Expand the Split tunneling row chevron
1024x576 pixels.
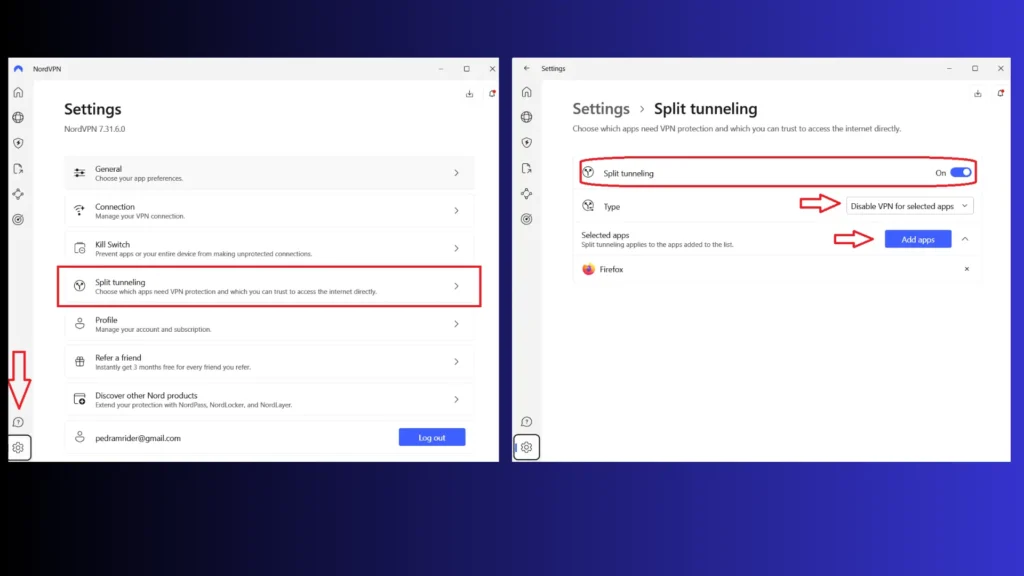tap(456, 286)
